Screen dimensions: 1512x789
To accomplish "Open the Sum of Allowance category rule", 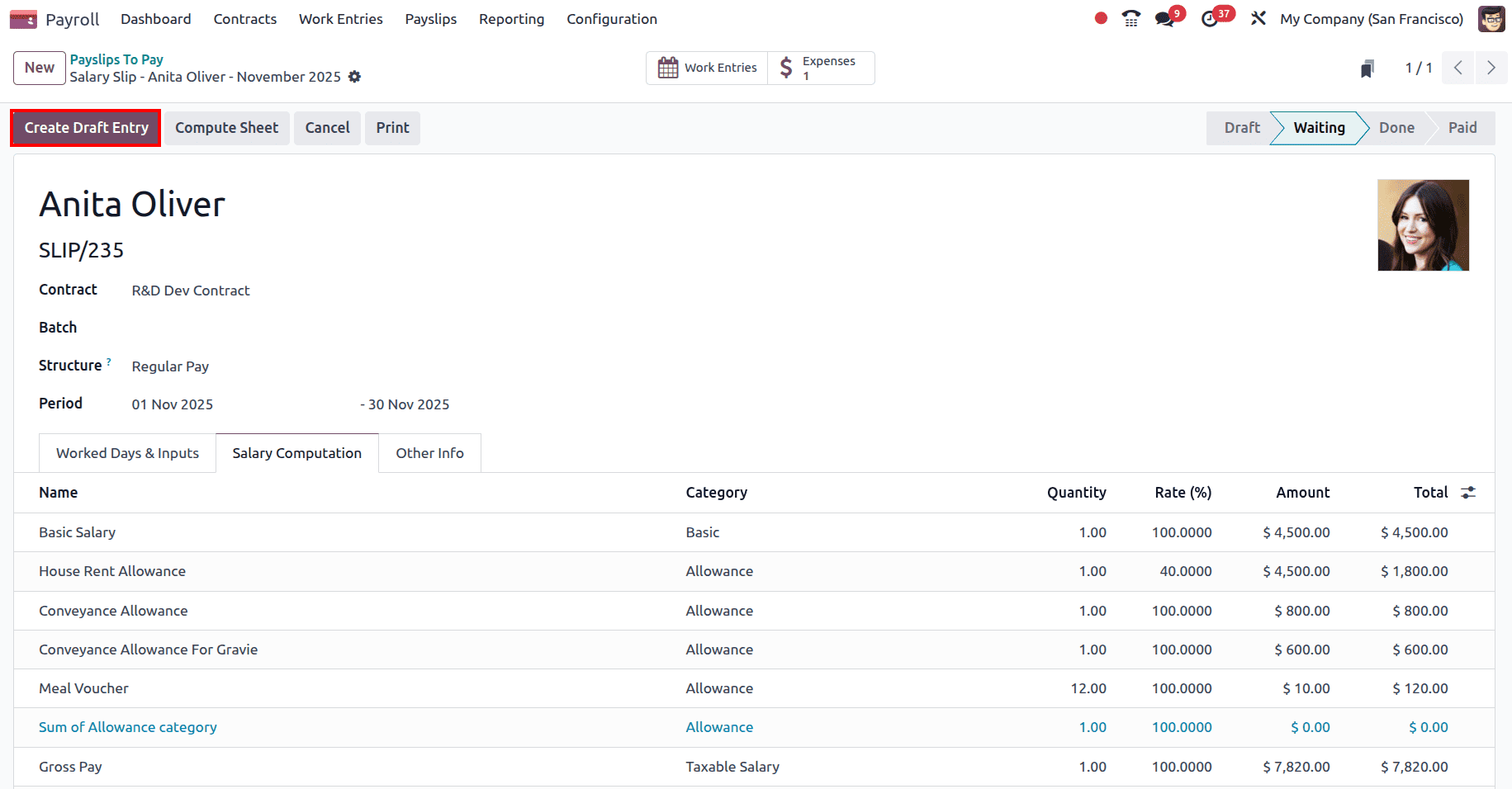I will coord(127,727).
